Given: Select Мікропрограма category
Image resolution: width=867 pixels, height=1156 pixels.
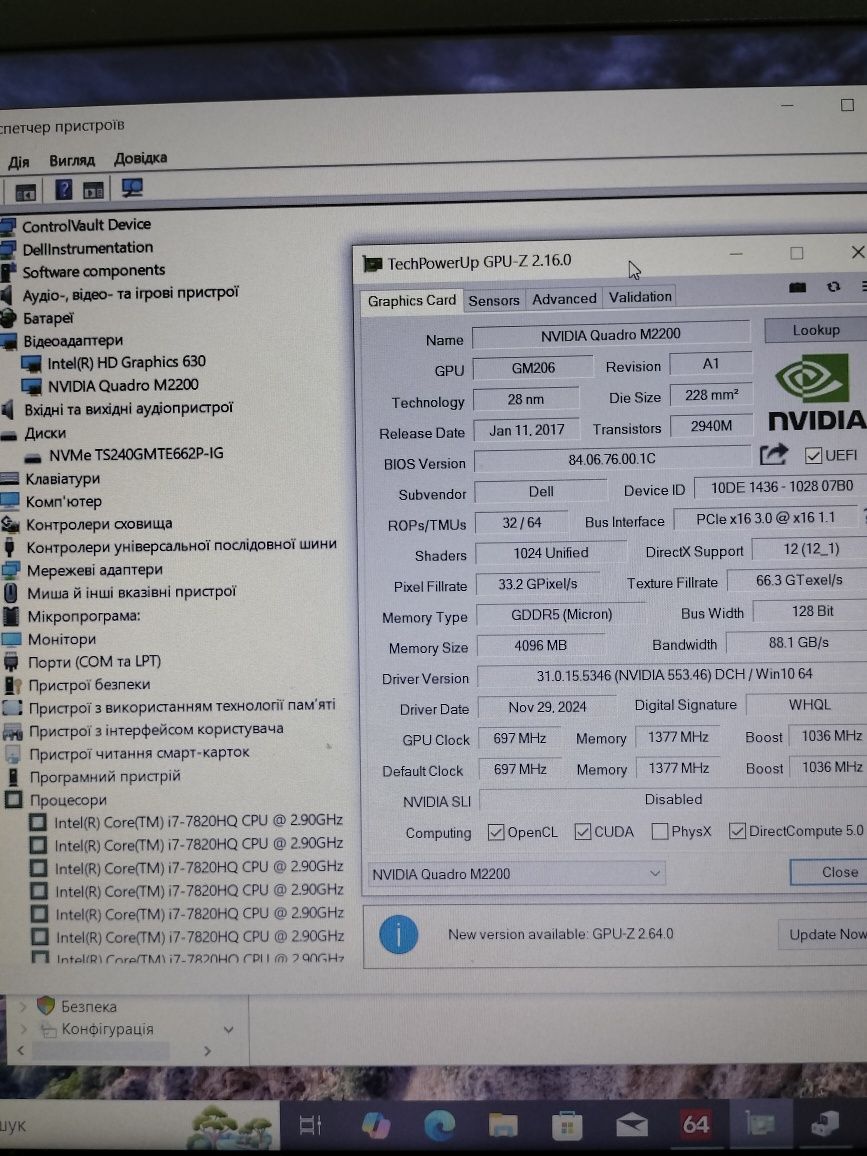Looking at the screenshot, I should (x=83, y=616).
